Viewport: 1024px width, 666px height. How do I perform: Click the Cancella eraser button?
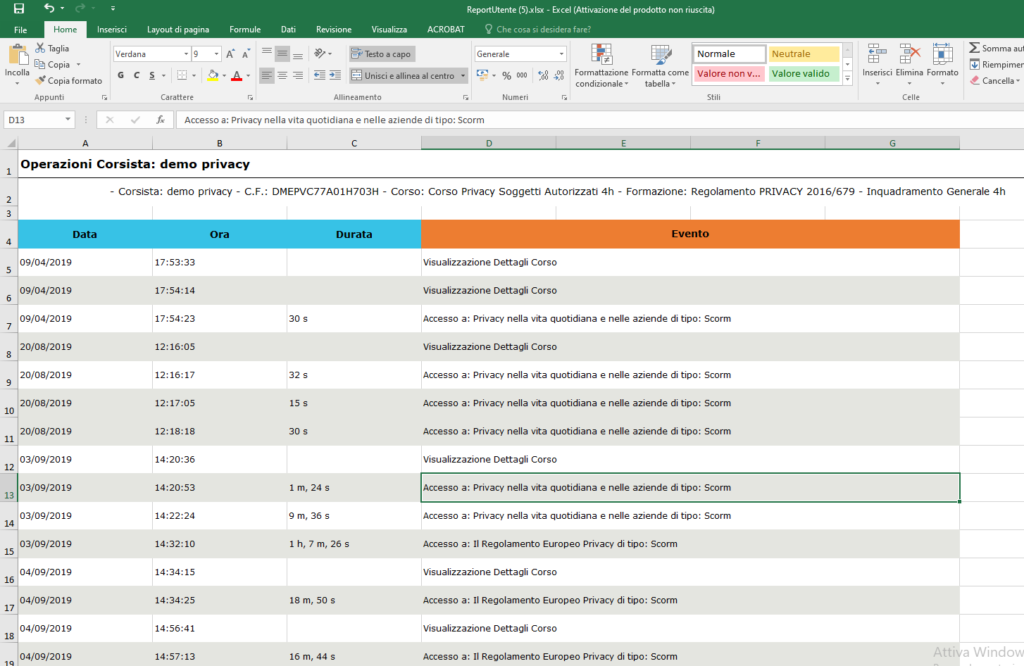click(x=994, y=80)
